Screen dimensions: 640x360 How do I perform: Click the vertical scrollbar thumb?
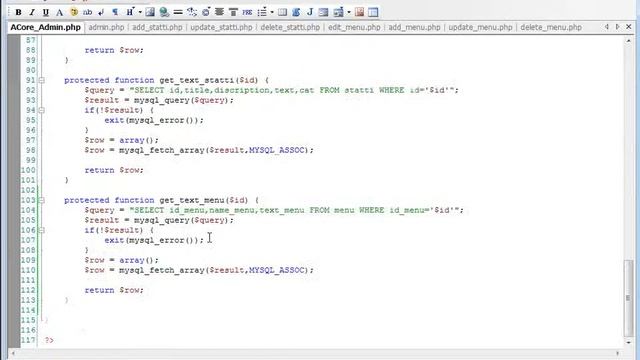(629, 297)
